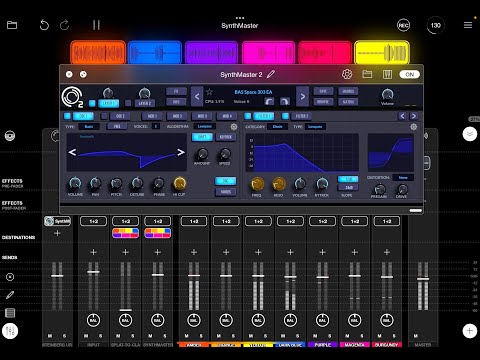This screenshot has width=480, height=360.
Task: Click the DRIFT button
Action: [x=202, y=137]
